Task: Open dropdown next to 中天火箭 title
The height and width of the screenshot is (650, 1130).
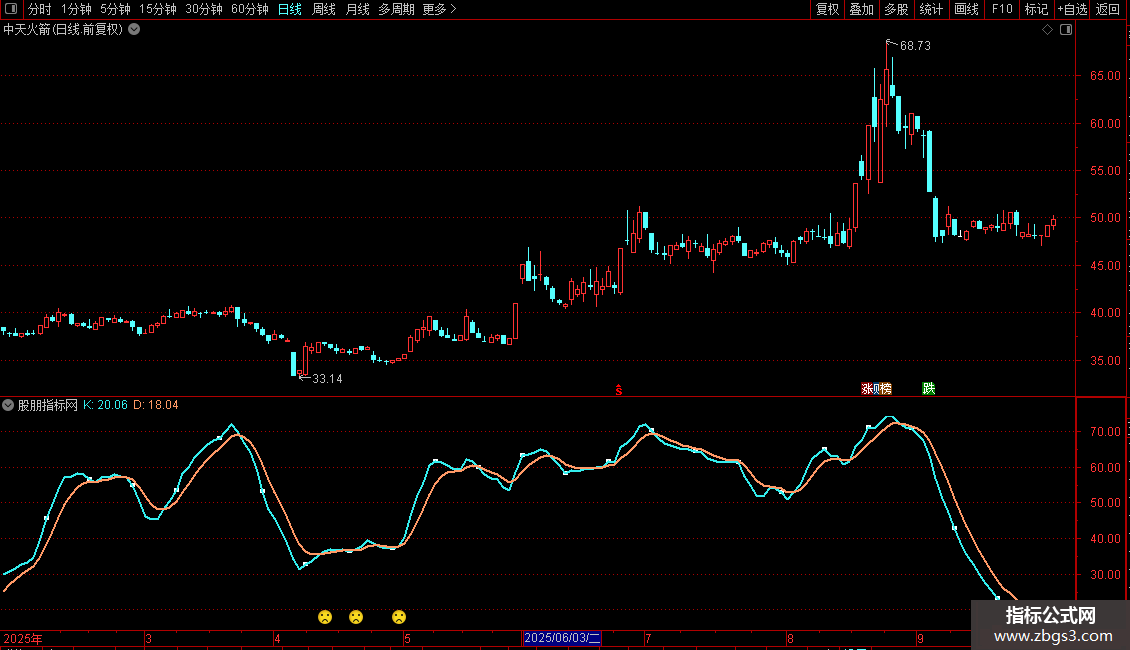Action: pos(134,30)
